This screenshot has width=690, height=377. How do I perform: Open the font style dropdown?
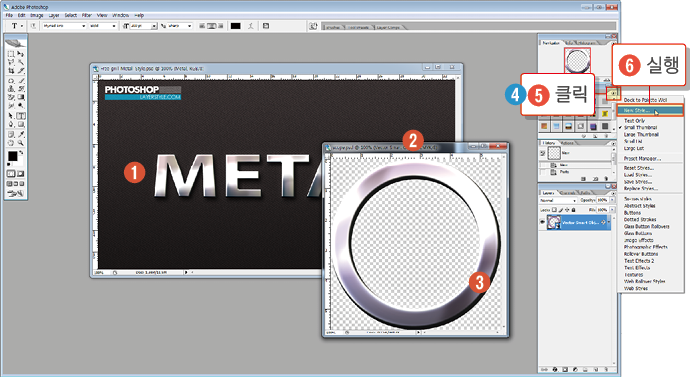(x=114, y=26)
